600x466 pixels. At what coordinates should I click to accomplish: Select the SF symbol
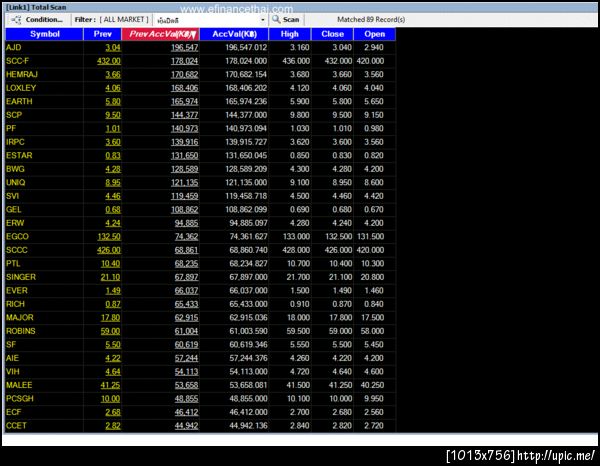[11, 345]
